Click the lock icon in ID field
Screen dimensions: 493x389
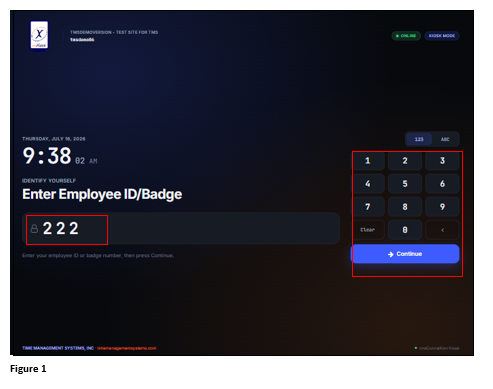pyautogui.click(x=34, y=229)
